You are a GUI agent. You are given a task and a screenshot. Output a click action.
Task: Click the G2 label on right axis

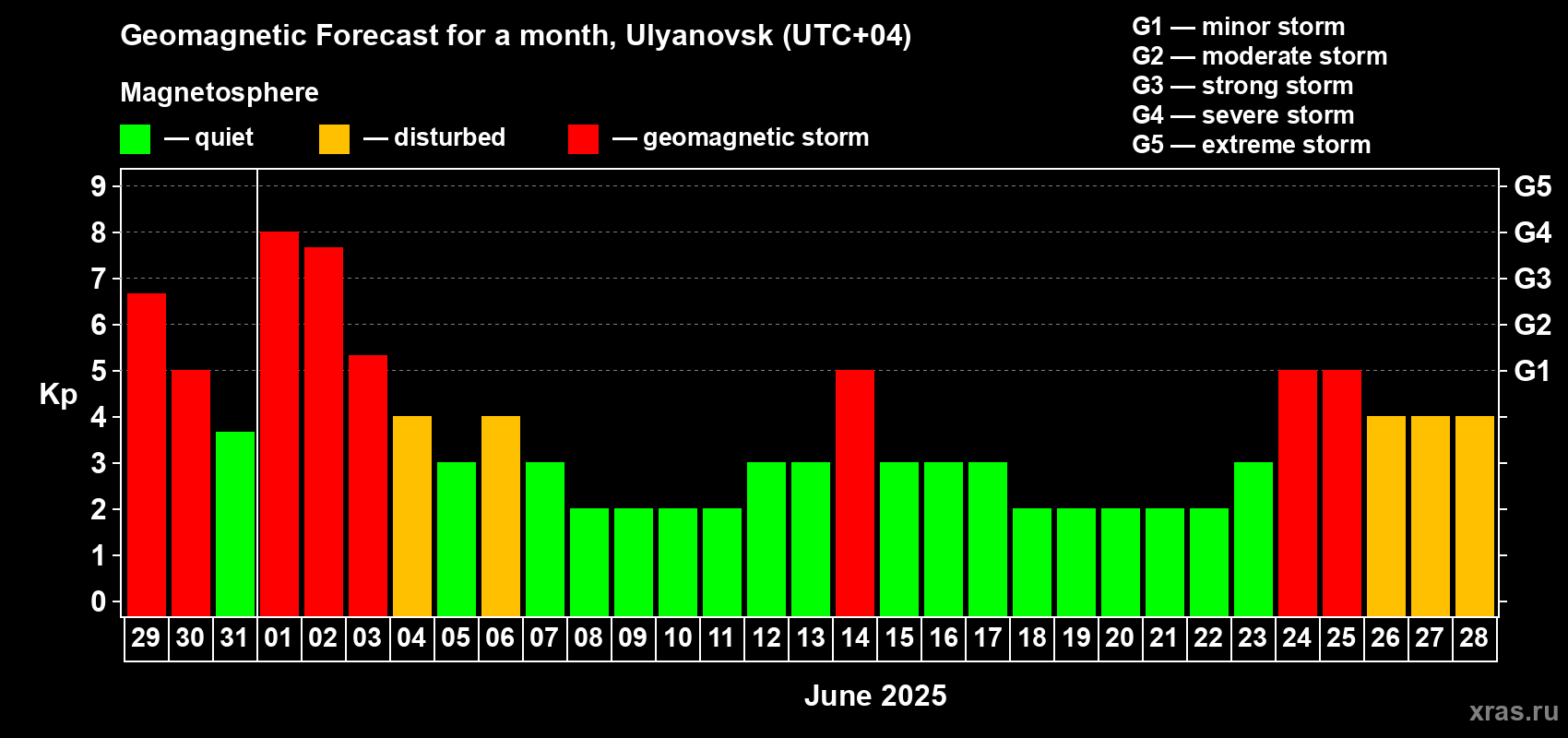point(1533,325)
